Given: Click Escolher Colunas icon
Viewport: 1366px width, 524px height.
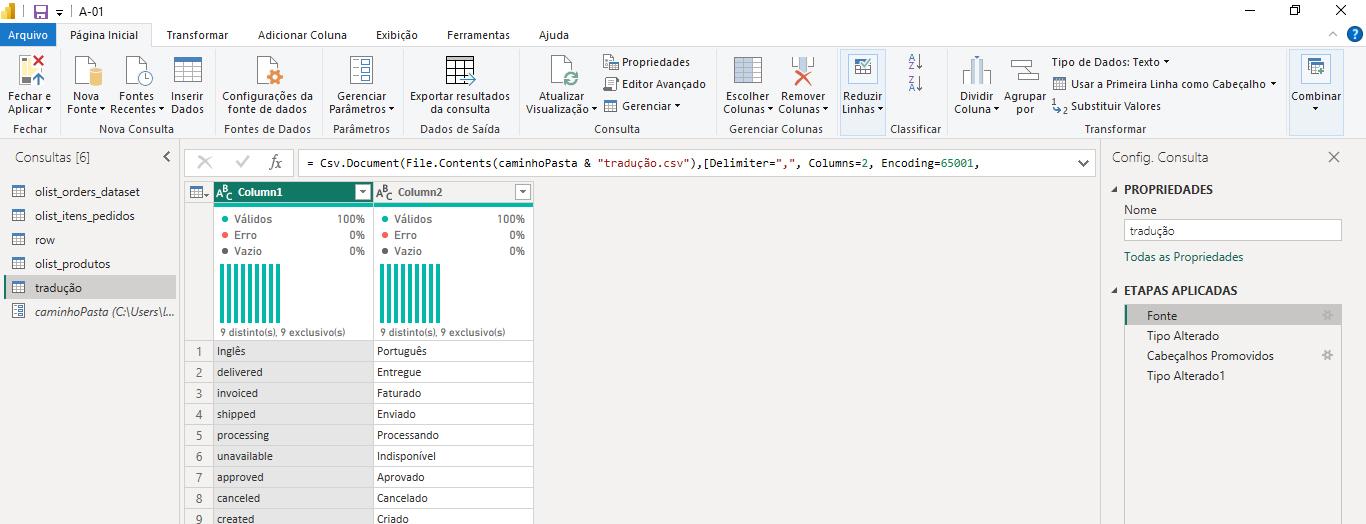Looking at the screenshot, I should pyautogui.click(x=747, y=71).
